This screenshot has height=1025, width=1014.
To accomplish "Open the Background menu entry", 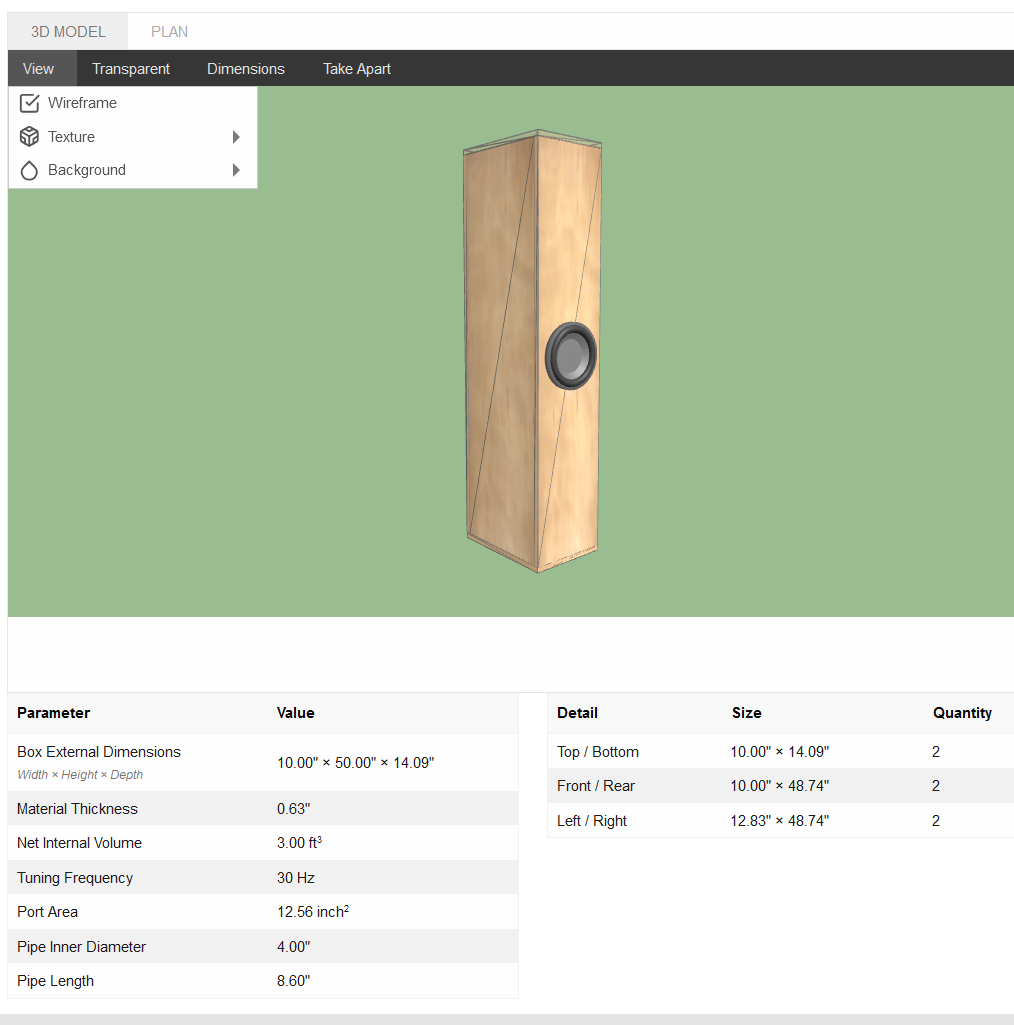I will tap(133, 170).
